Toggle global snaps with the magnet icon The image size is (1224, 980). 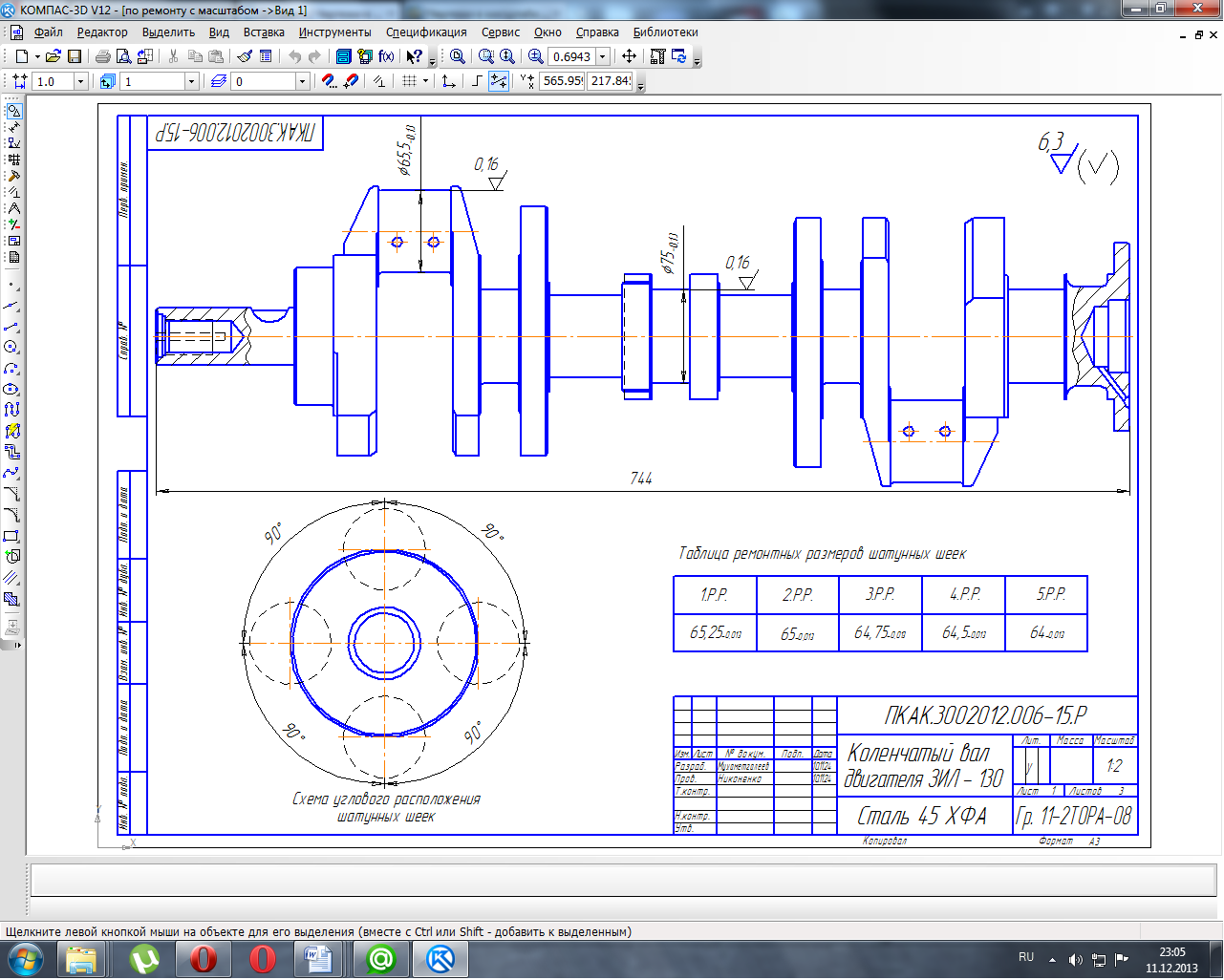click(329, 81)
